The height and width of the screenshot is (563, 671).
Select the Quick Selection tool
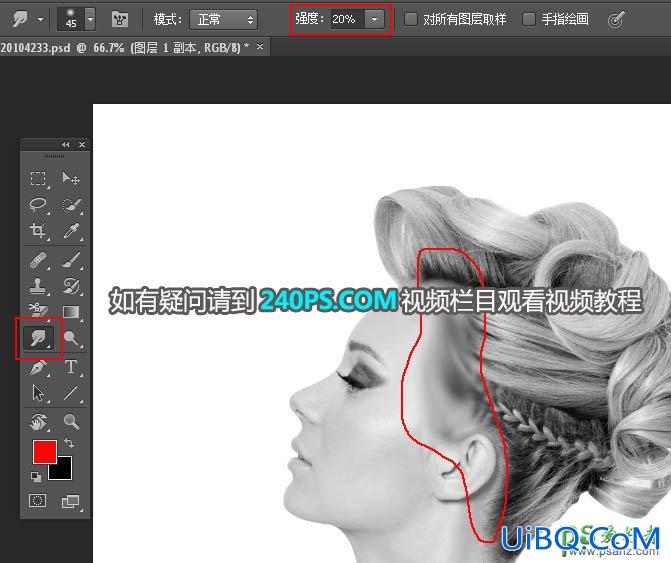click(71, 204)
